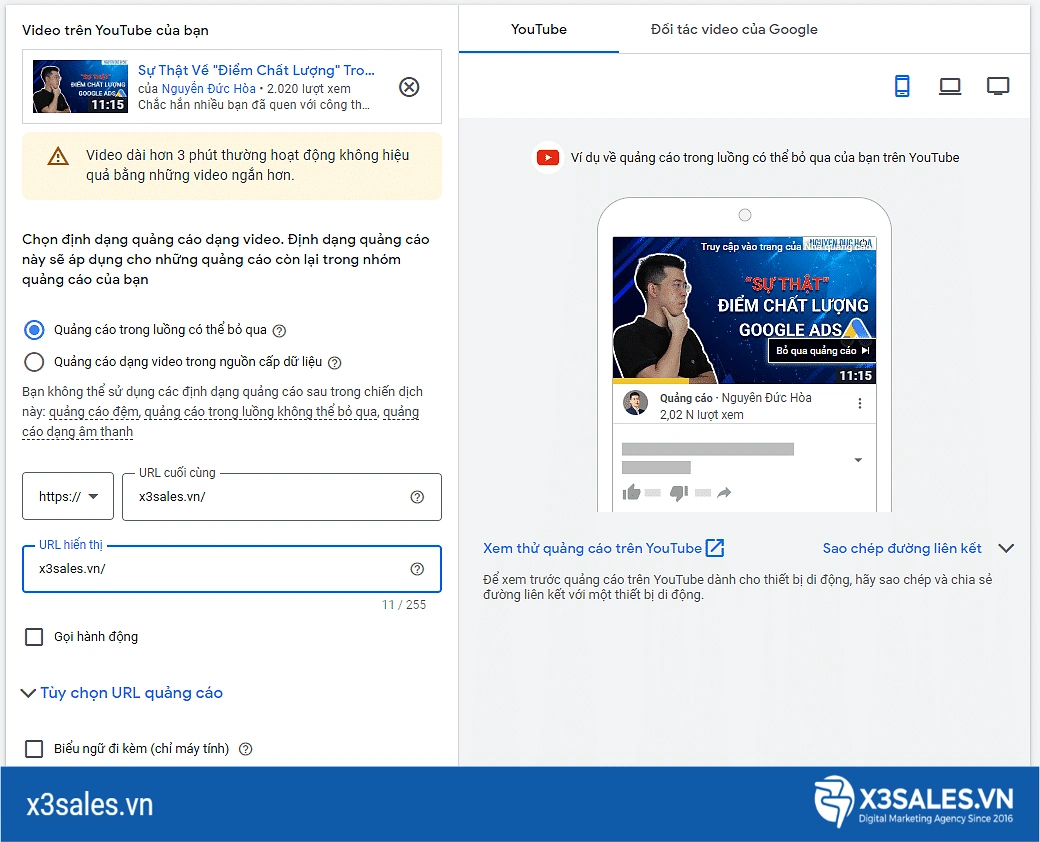1040x842 pixels.
Task: Click the external link icon beside Xem thử
Action: click(x=715, y=548)
